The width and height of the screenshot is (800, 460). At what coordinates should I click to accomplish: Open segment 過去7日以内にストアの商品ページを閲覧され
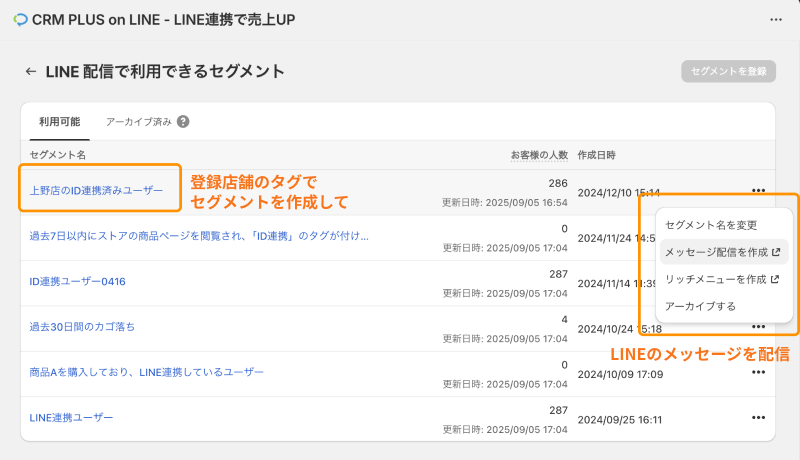point(199,236)
